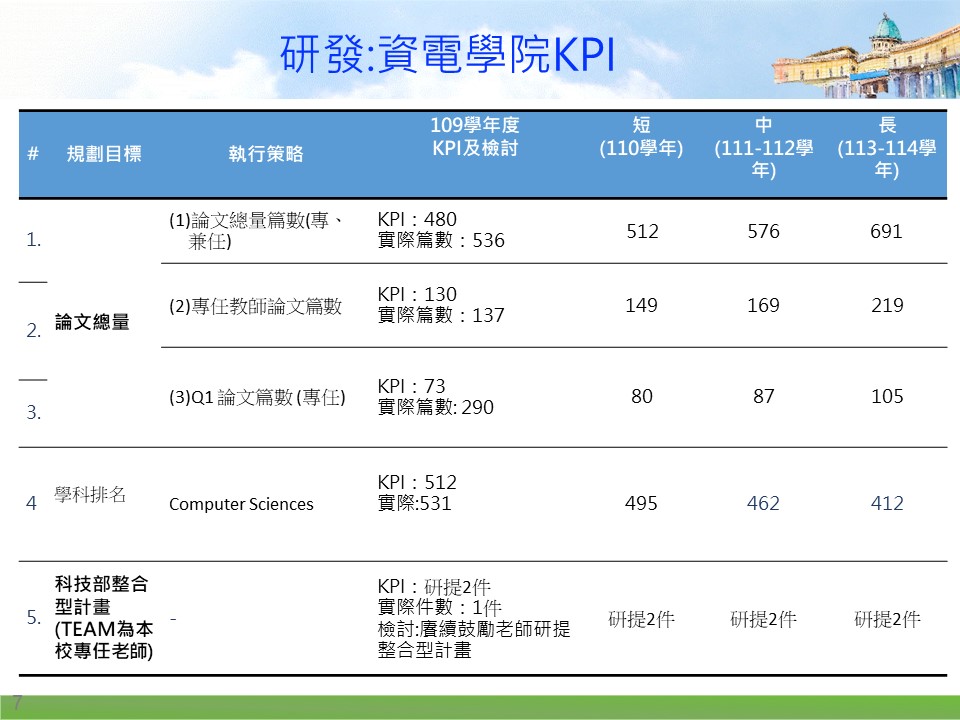Click the value 80
Viewport: 960px width, 720px height.
pos(642,396)
